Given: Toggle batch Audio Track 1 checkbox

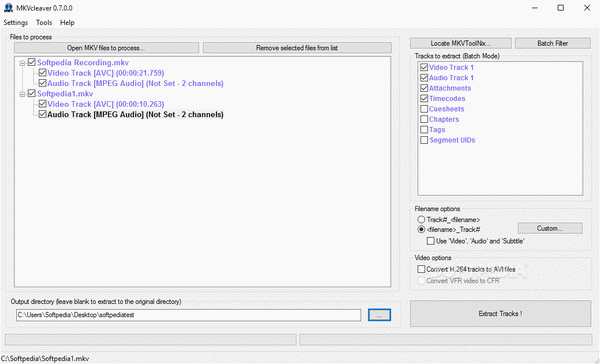Looking at the screenshot, I should point(424,78).
